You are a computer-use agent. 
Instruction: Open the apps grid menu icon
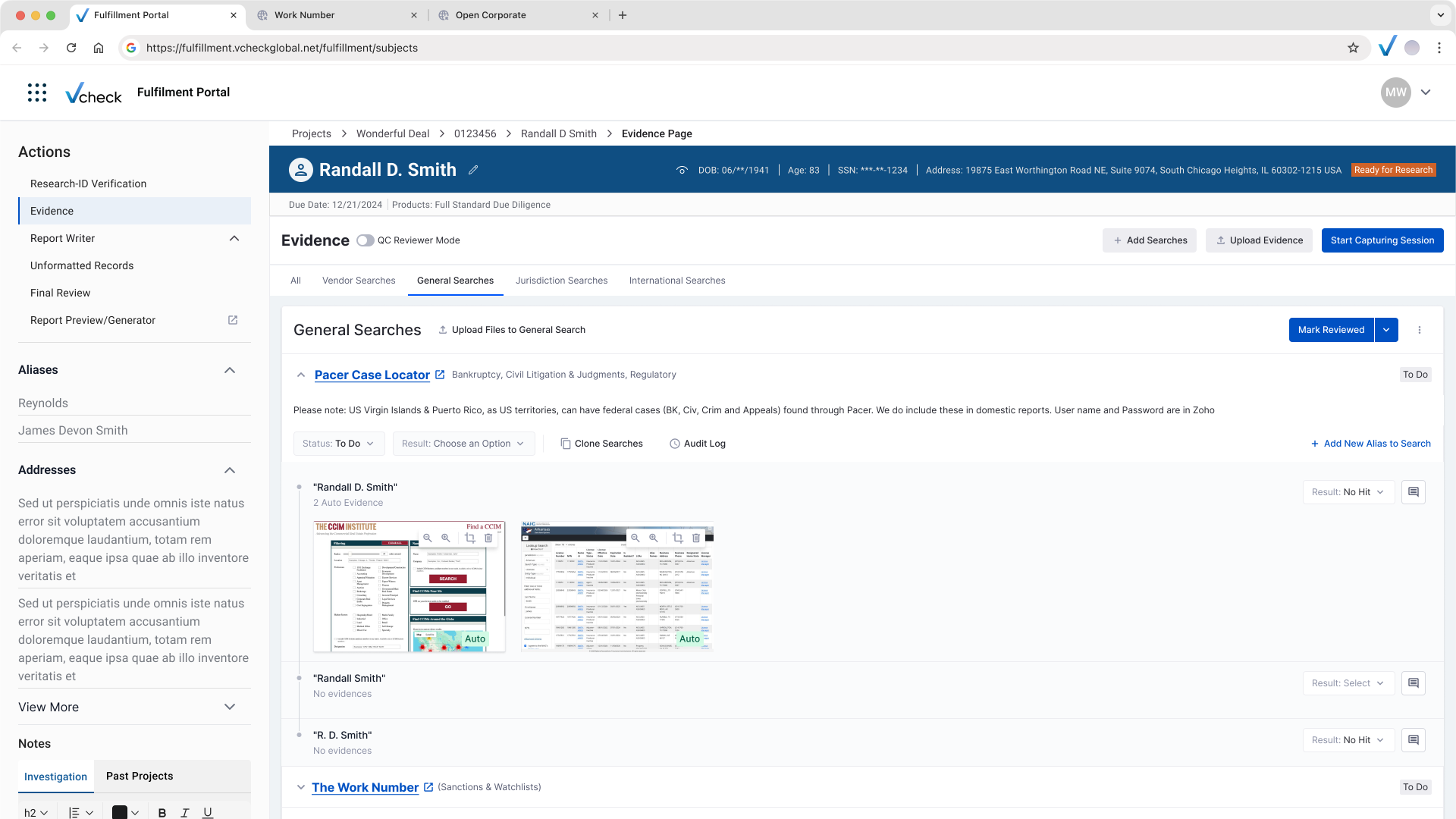[x=37, y=93]
